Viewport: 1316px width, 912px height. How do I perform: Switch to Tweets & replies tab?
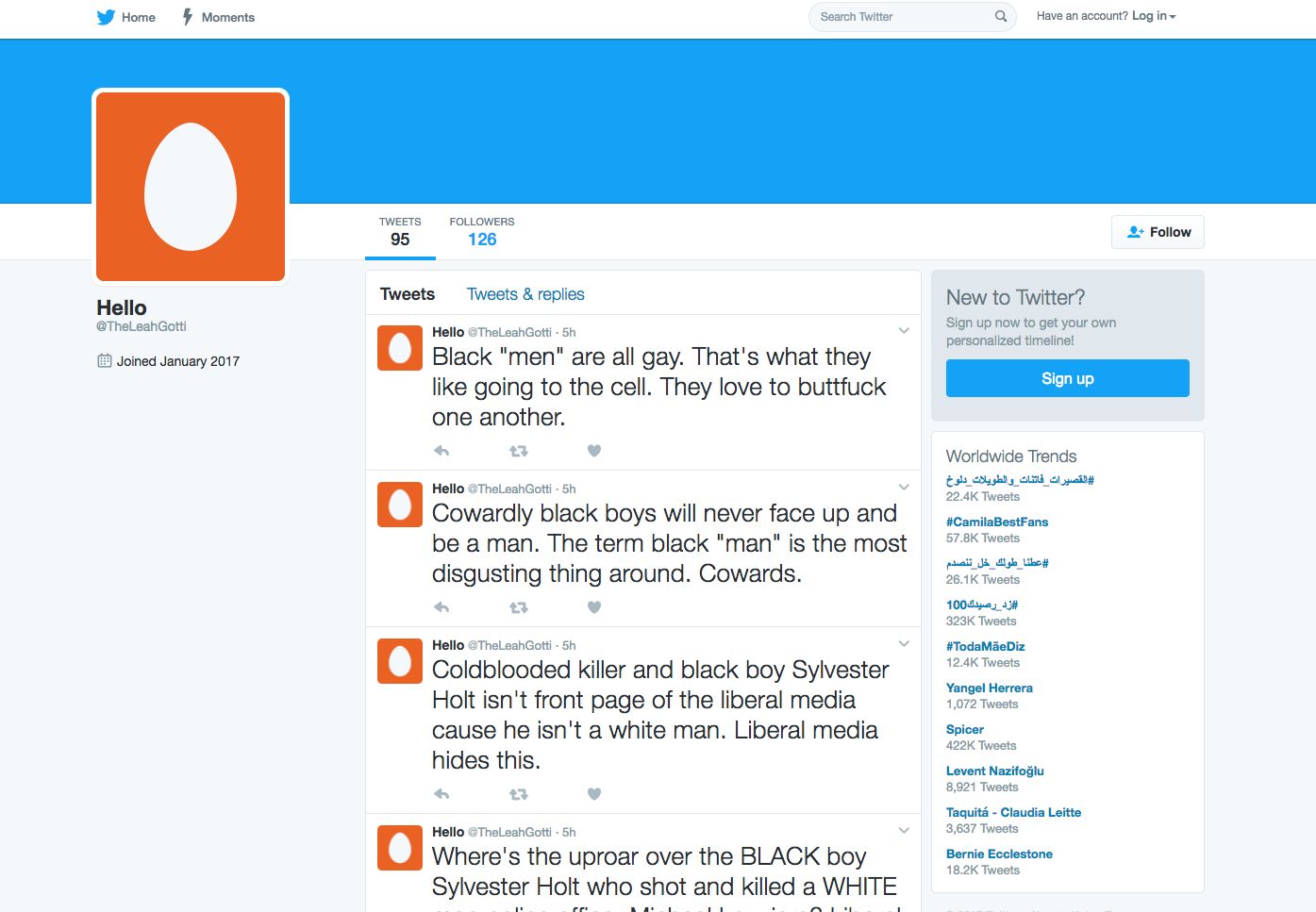point(525,294)
